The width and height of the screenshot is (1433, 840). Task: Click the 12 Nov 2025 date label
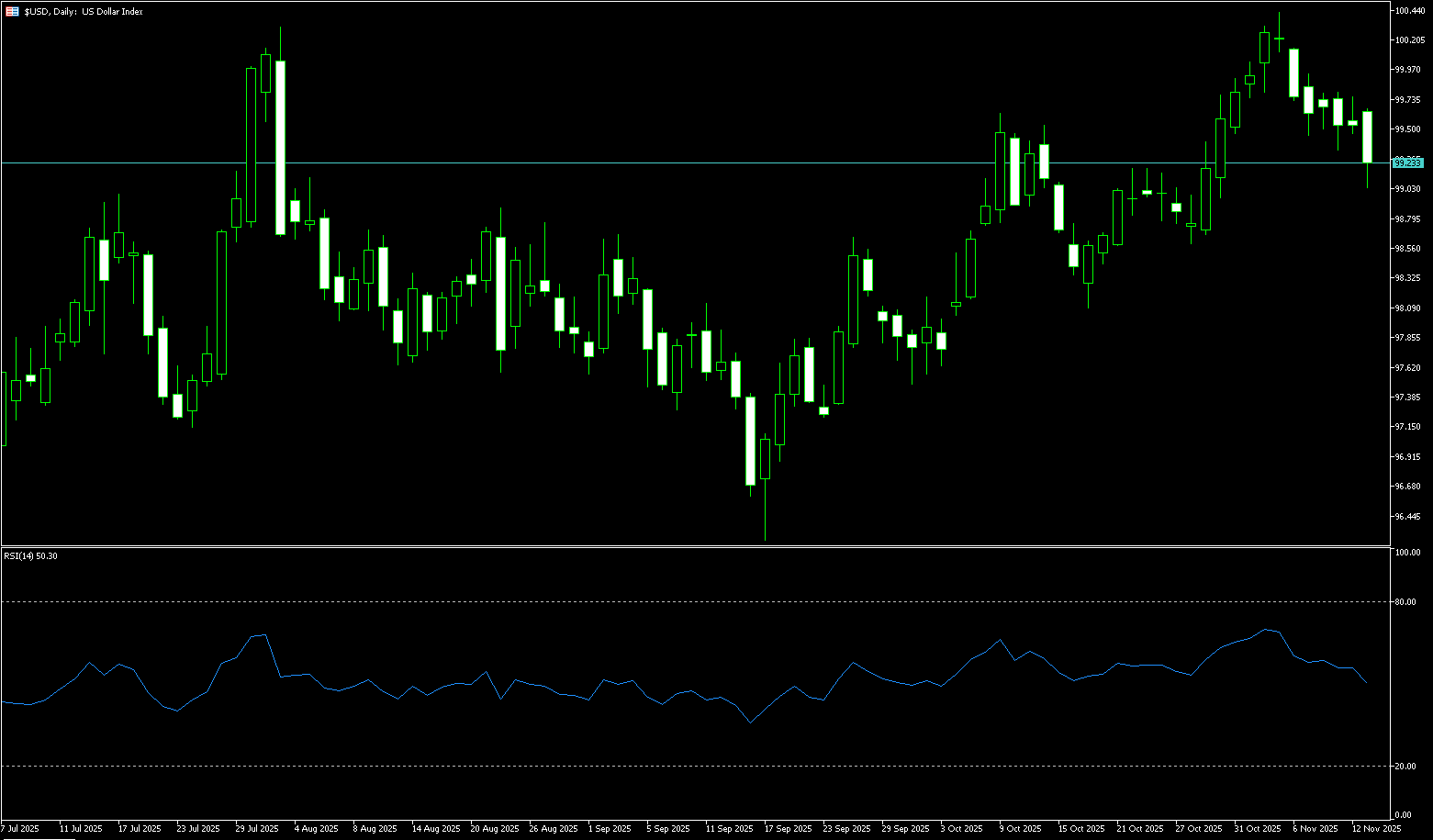pos(1377,829)
